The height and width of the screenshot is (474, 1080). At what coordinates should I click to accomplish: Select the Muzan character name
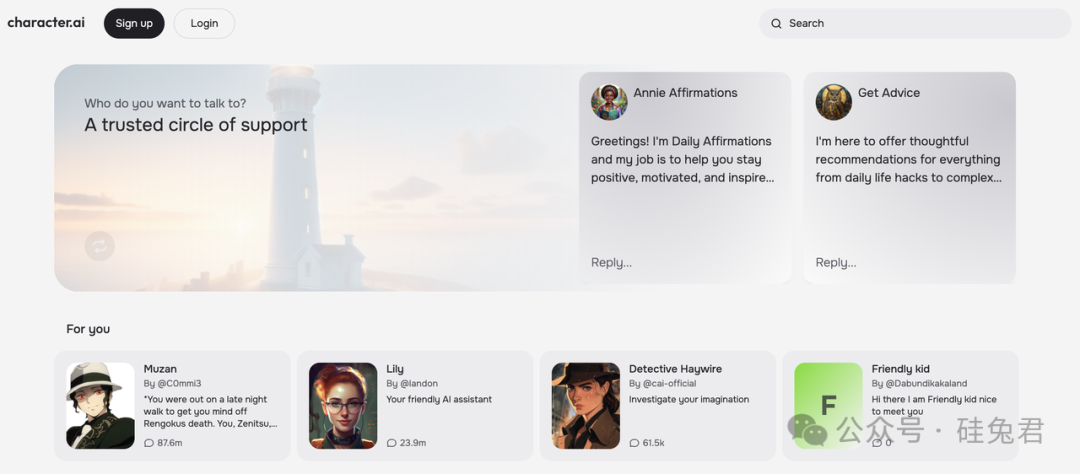click(x=160, y=369)
